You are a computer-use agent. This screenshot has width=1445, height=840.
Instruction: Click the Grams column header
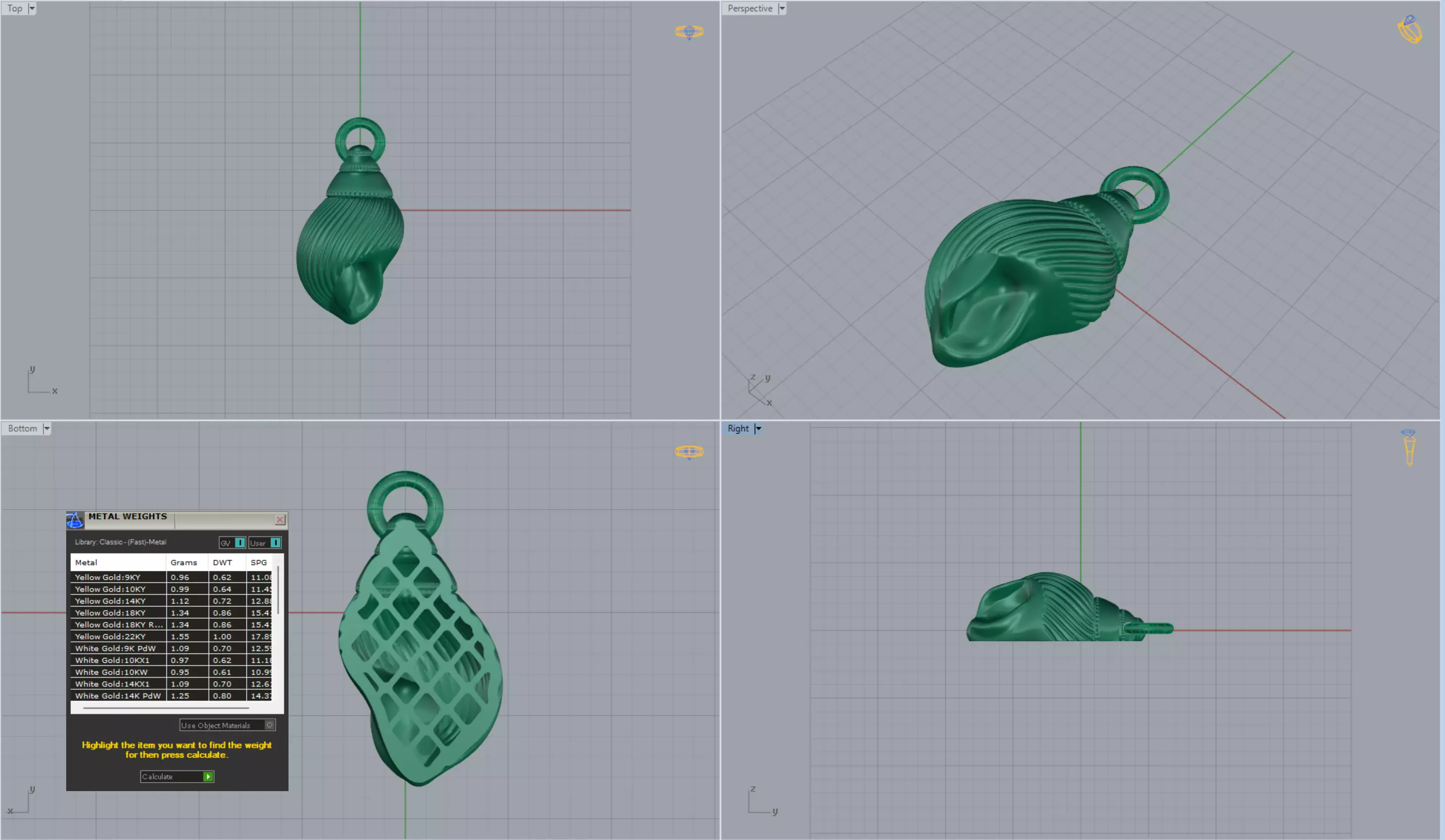187,562
